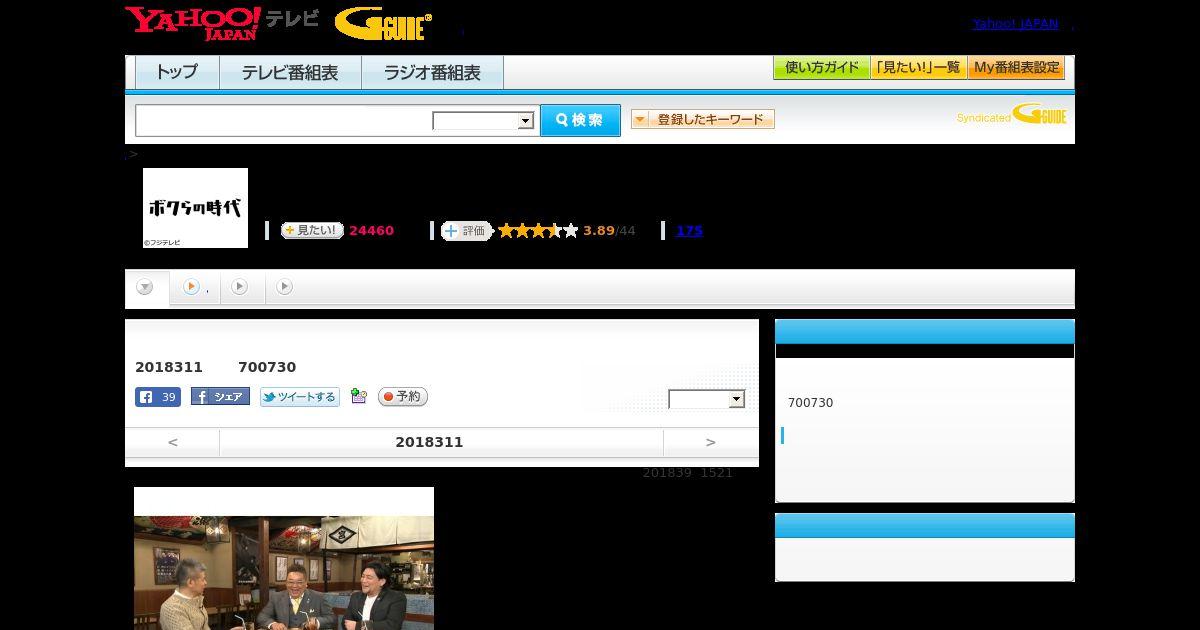
Task: Open the dropdown right of the 予約 button
Action: pos(707,399)
